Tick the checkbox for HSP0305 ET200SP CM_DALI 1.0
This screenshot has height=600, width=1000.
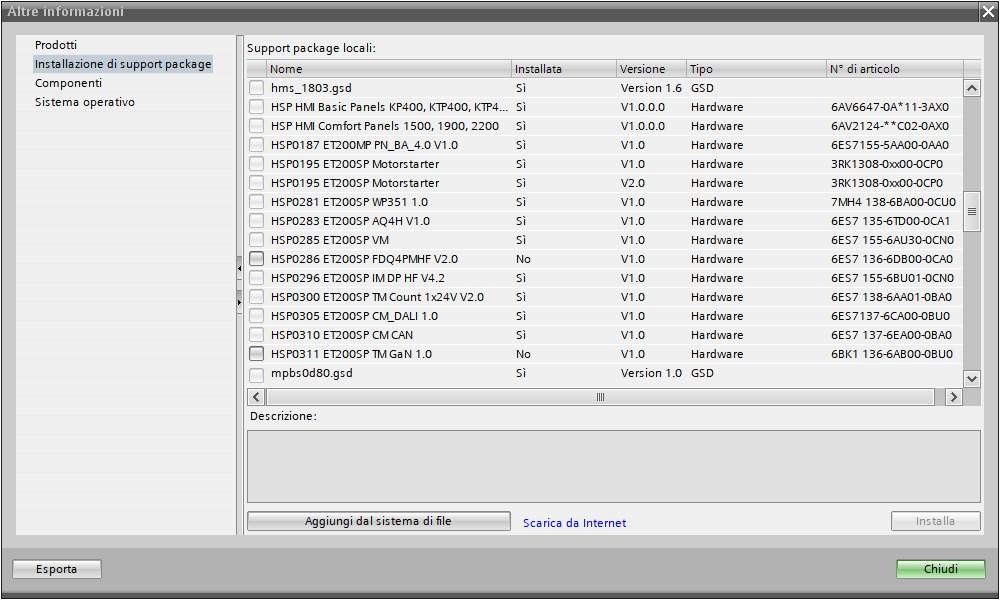tap(256, 316)
